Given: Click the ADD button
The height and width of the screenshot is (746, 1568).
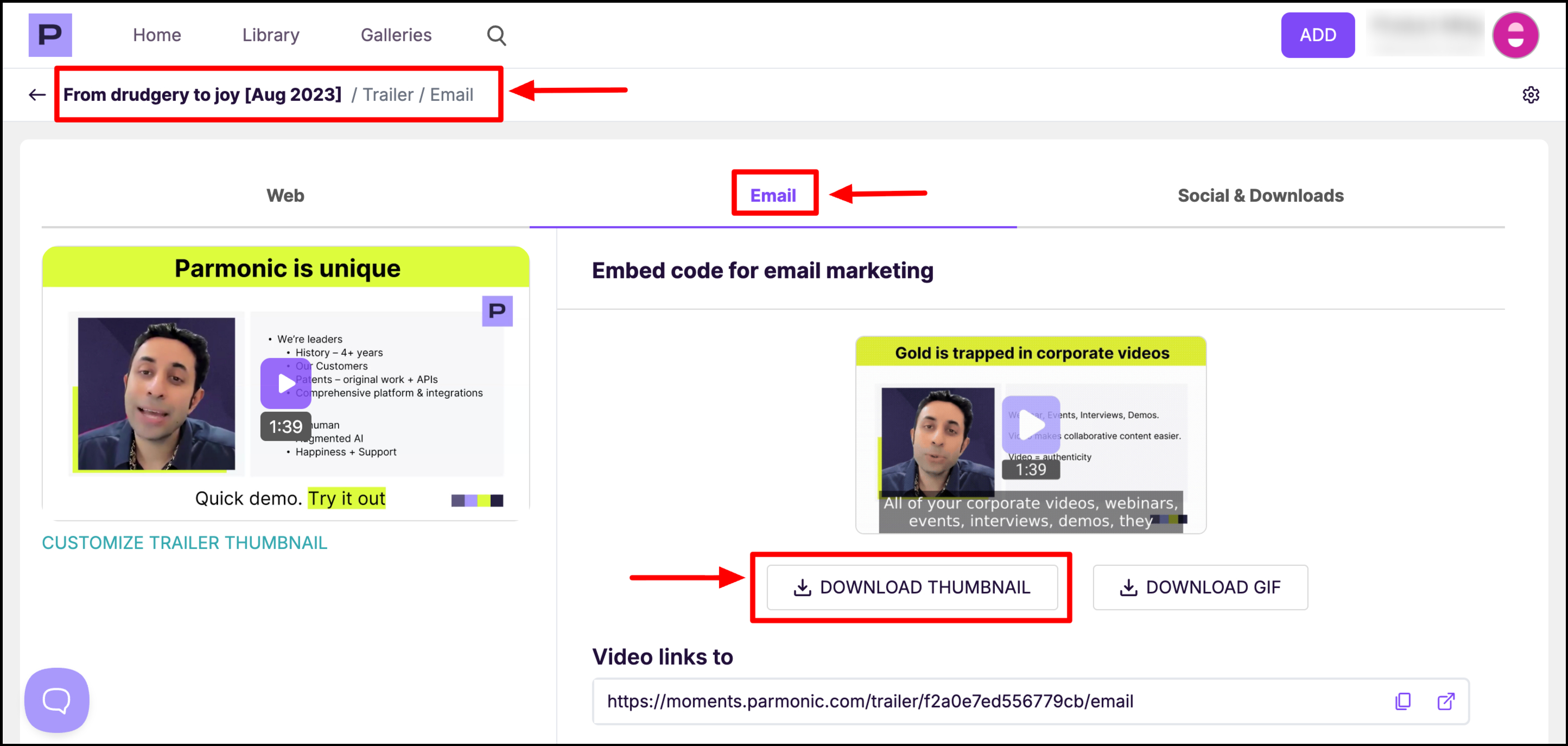Looking at the screenshot, I should (x=1317, y=35).
